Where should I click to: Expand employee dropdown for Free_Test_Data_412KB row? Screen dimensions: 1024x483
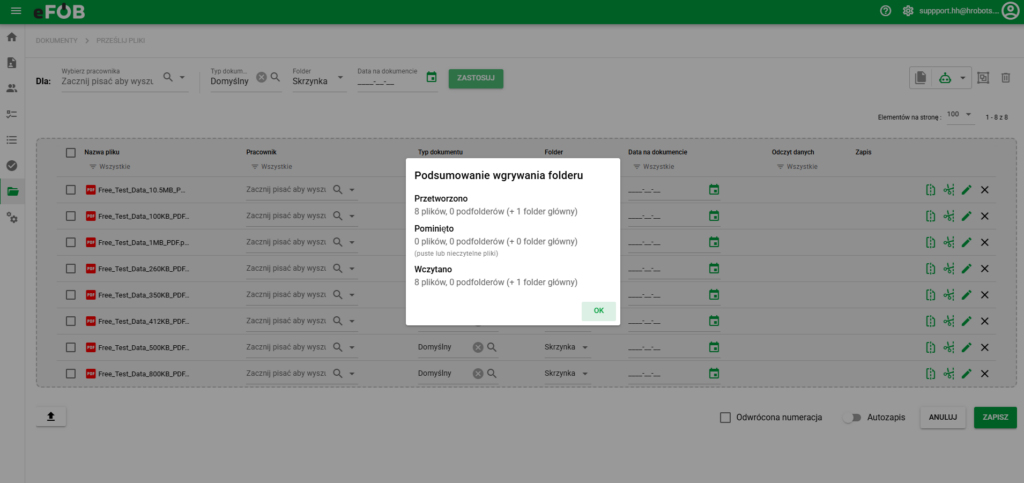[x=352, y=321]
